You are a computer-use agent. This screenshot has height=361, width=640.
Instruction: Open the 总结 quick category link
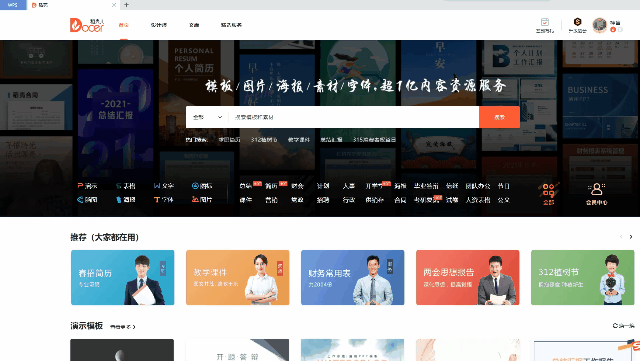coord(245,186)
